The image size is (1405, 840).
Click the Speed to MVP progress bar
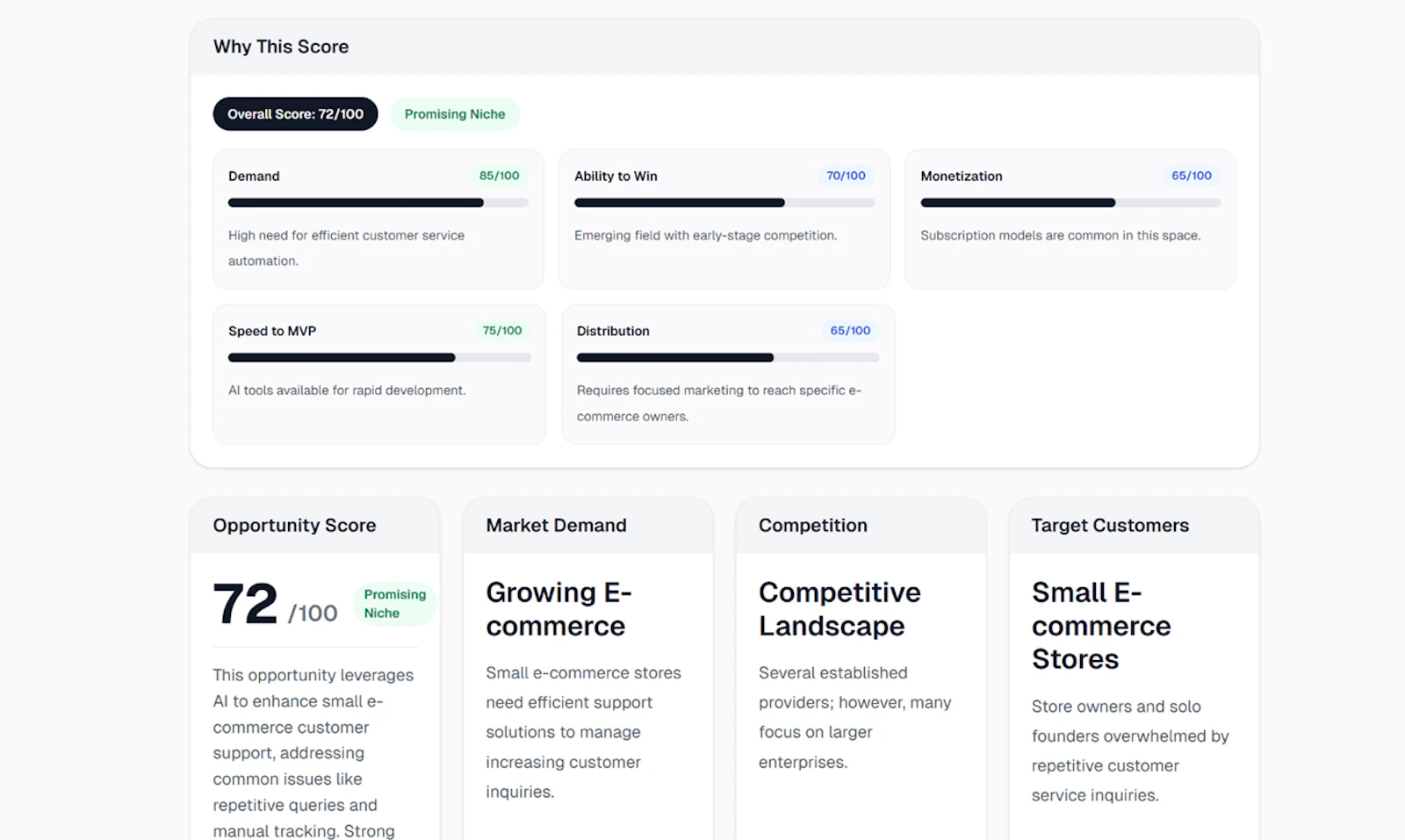tap(379, 358)
